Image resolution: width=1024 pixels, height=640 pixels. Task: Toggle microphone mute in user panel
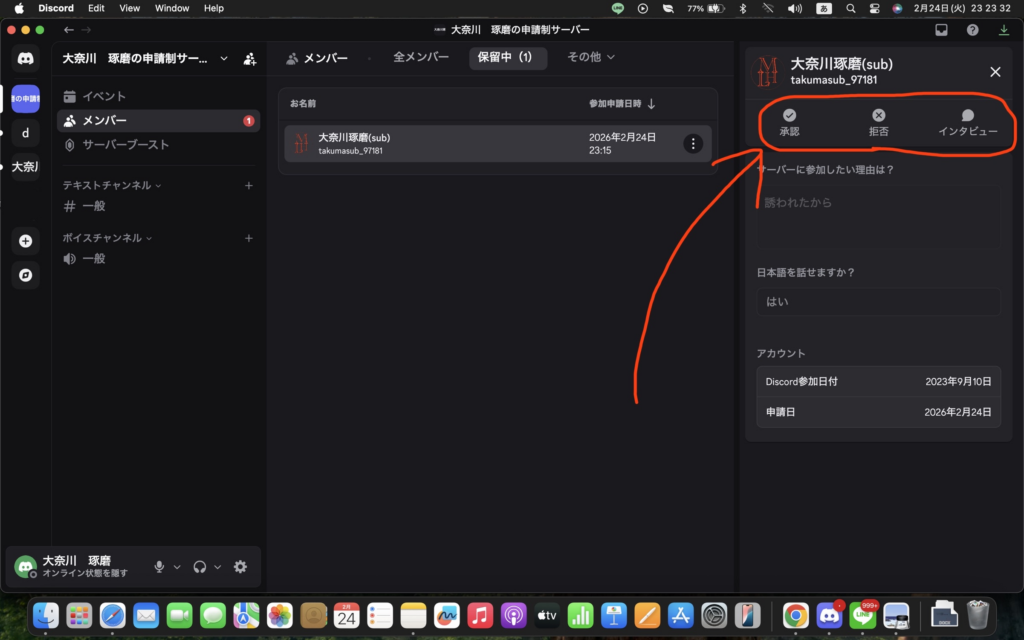(159, 567)
